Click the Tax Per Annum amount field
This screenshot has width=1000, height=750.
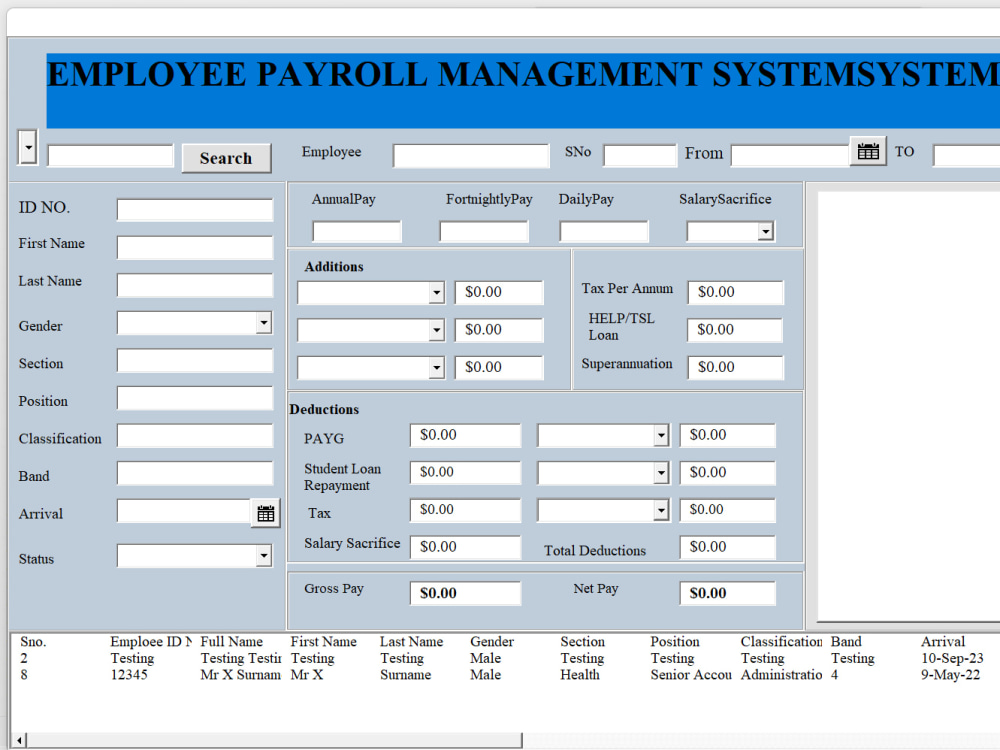pyautogui.click(x=735, y=292)
